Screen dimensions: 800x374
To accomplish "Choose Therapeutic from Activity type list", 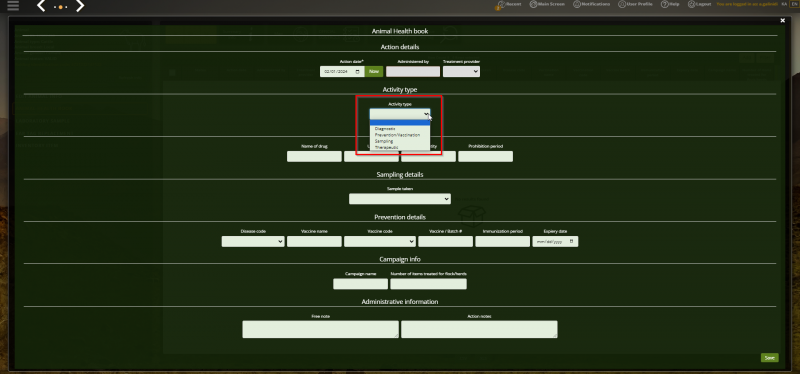I will [x=400, y=147].
